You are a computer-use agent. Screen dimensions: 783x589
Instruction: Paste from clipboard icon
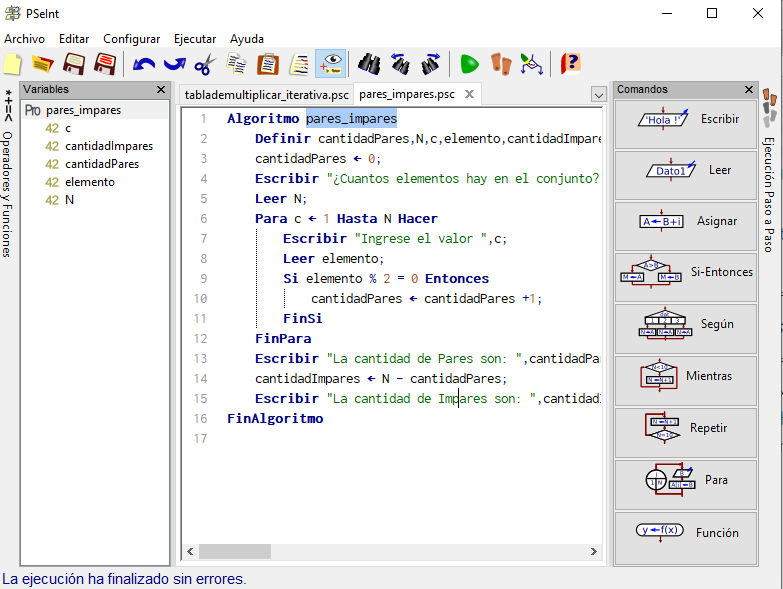click(268, 64)
